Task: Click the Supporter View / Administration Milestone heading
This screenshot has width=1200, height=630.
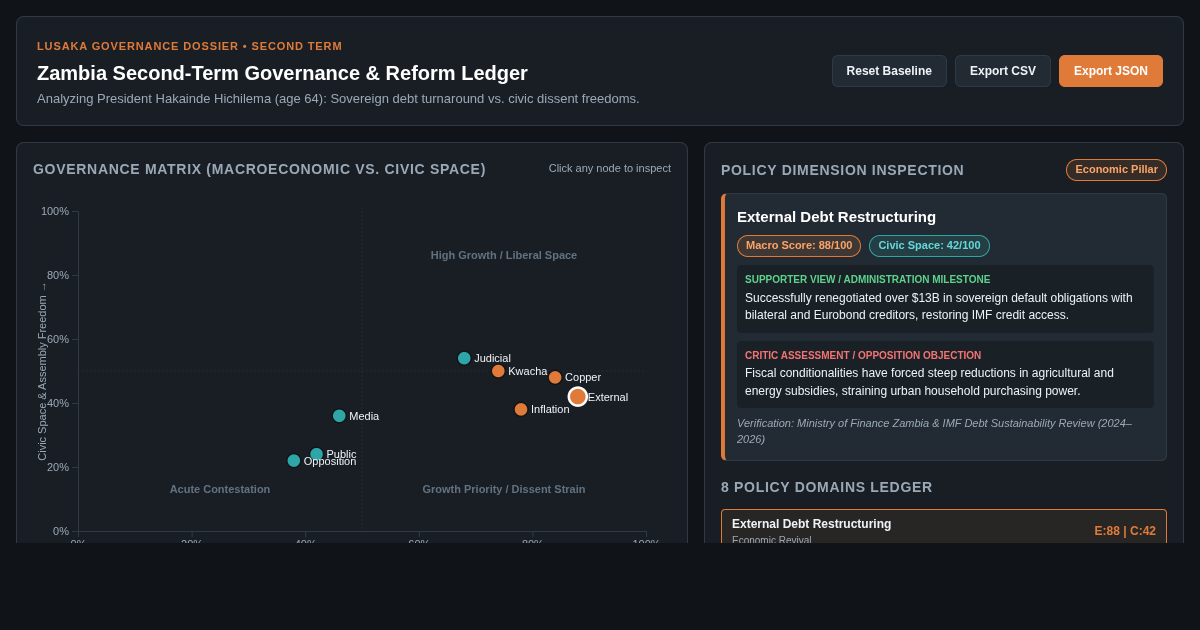Action: (868, 280)
